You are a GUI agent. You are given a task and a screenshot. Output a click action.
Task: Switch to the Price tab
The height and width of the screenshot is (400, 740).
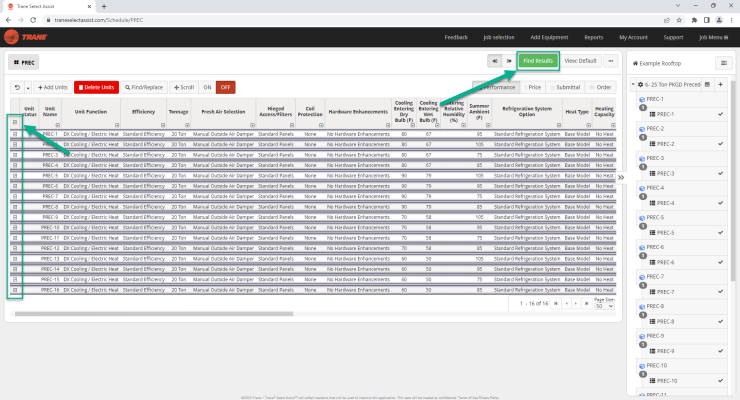(532, 87)
